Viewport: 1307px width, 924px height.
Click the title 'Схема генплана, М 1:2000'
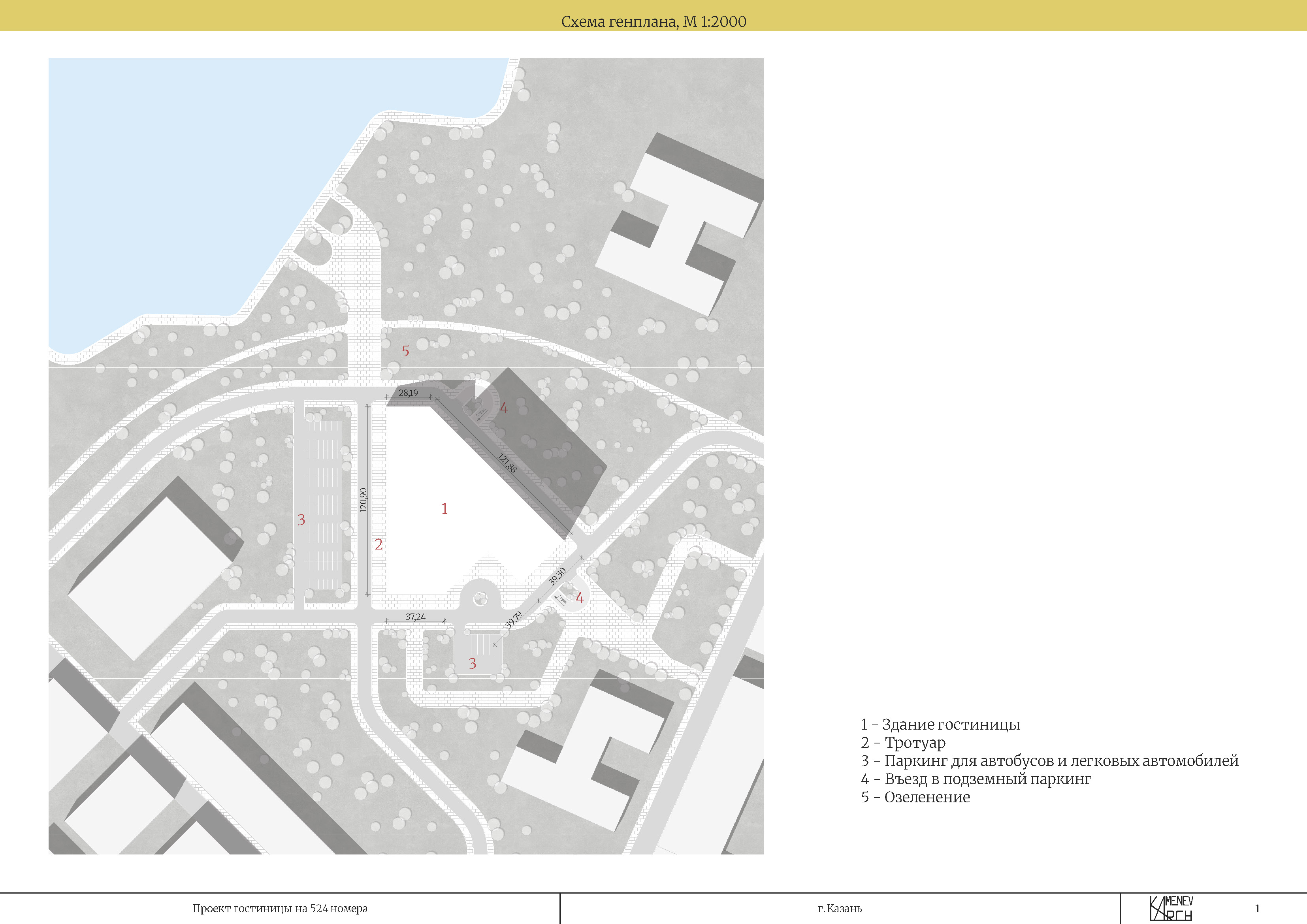[653, 22]
